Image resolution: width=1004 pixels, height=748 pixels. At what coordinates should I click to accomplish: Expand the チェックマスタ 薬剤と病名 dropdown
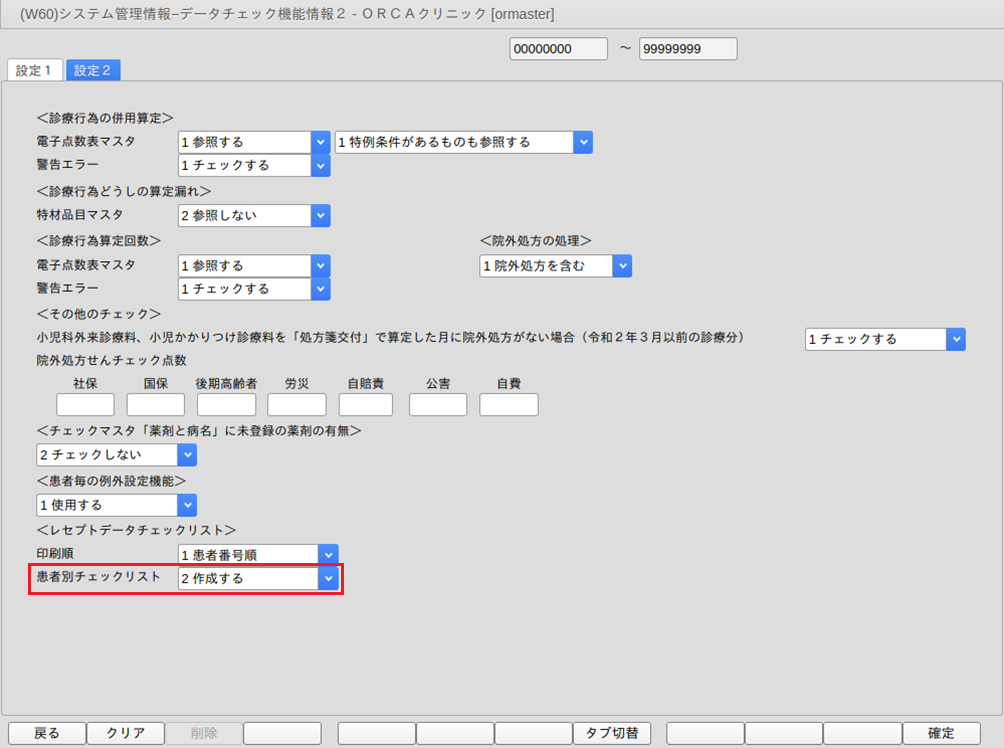pyautogui.click(x=187, y=455)
